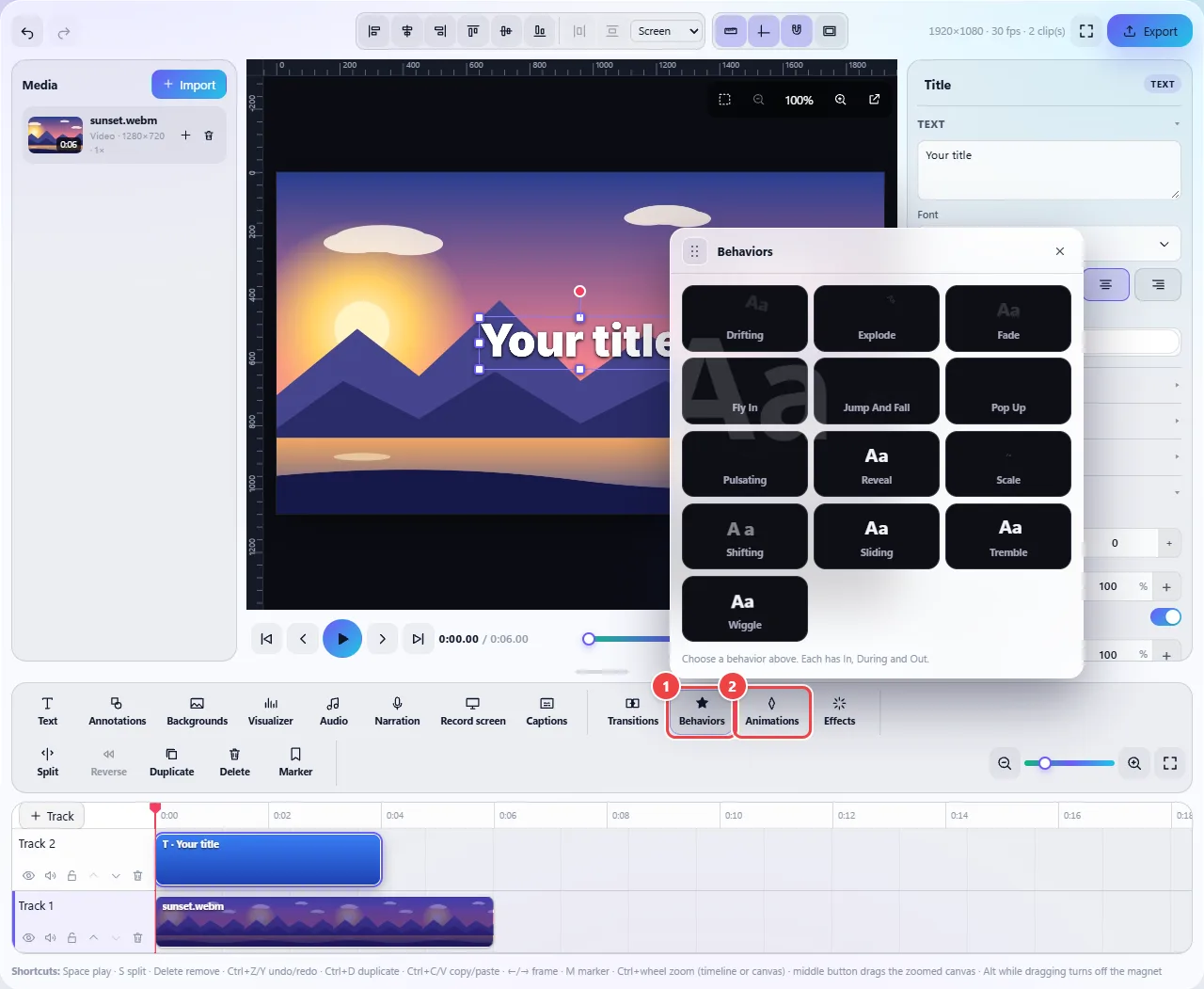1204x989 pixels.
Task: Move Track 1 up with chevron
Action: click(93, 938)
